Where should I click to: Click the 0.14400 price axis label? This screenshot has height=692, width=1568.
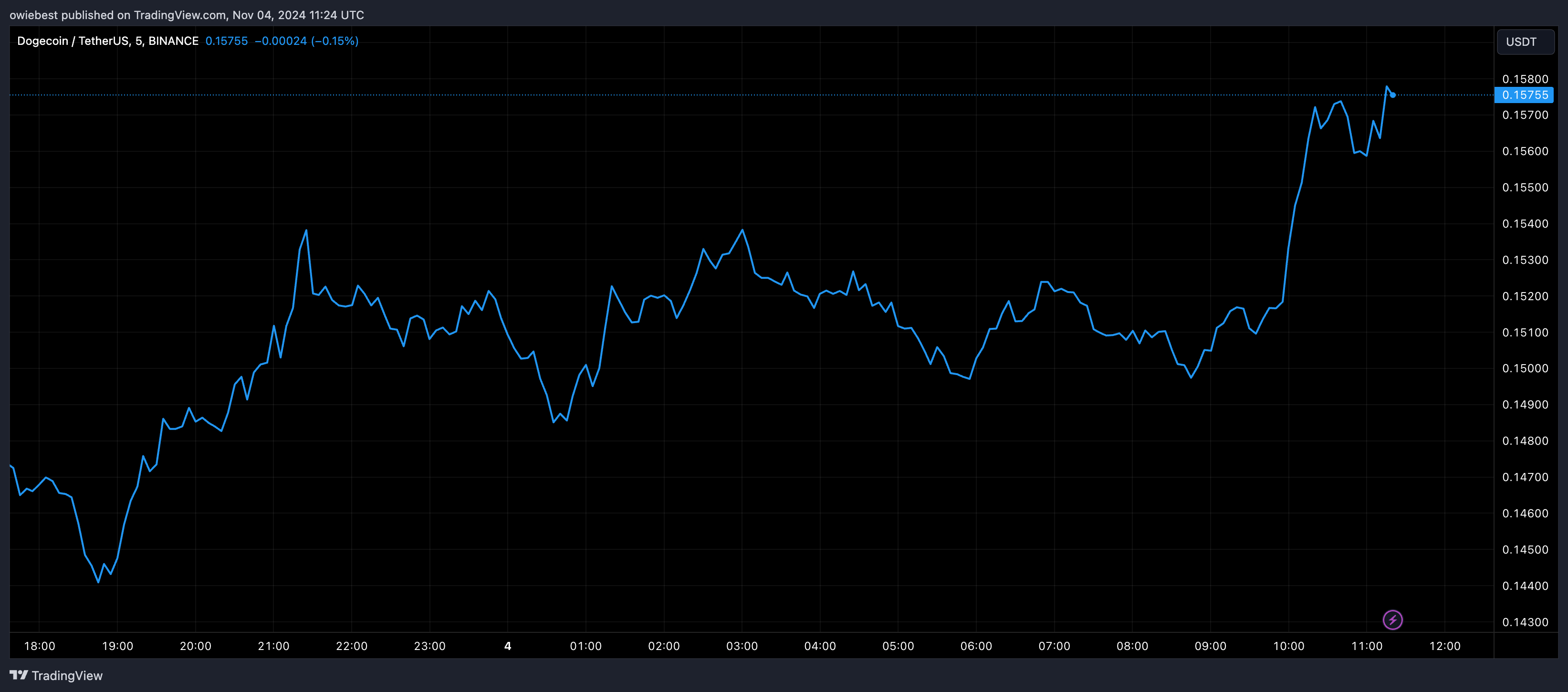(1525, 586)
